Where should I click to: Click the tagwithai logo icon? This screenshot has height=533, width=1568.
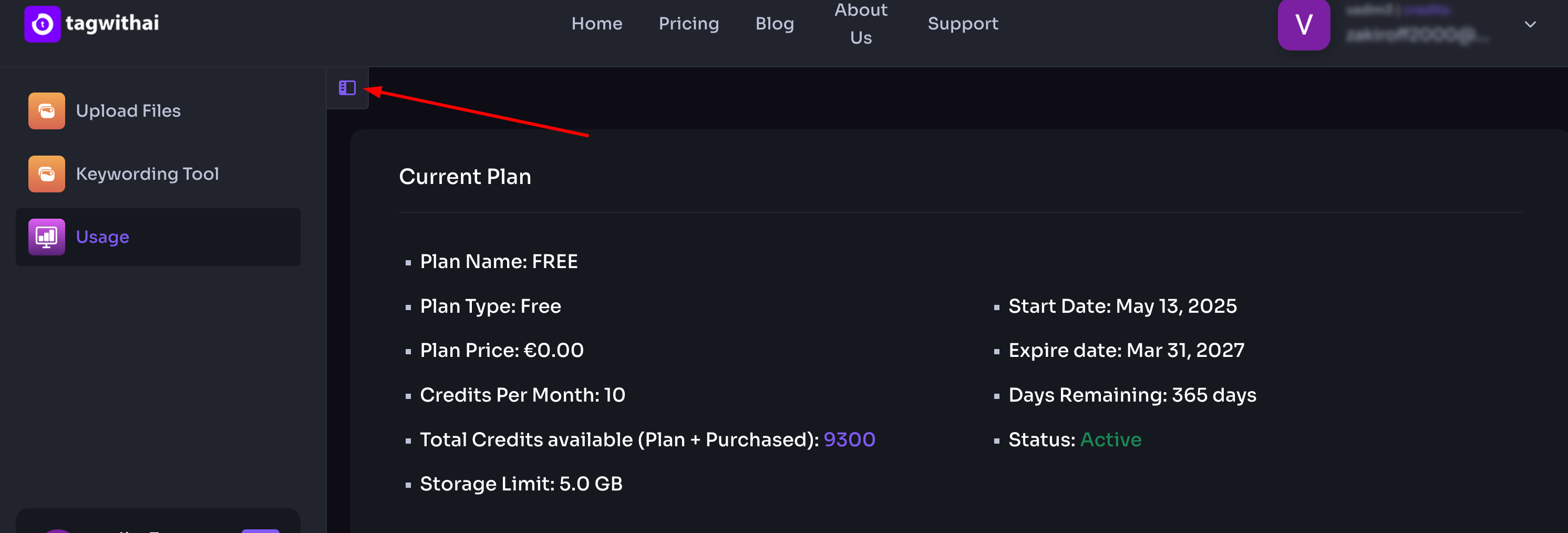pyautogui.click(x=42, y=24)
